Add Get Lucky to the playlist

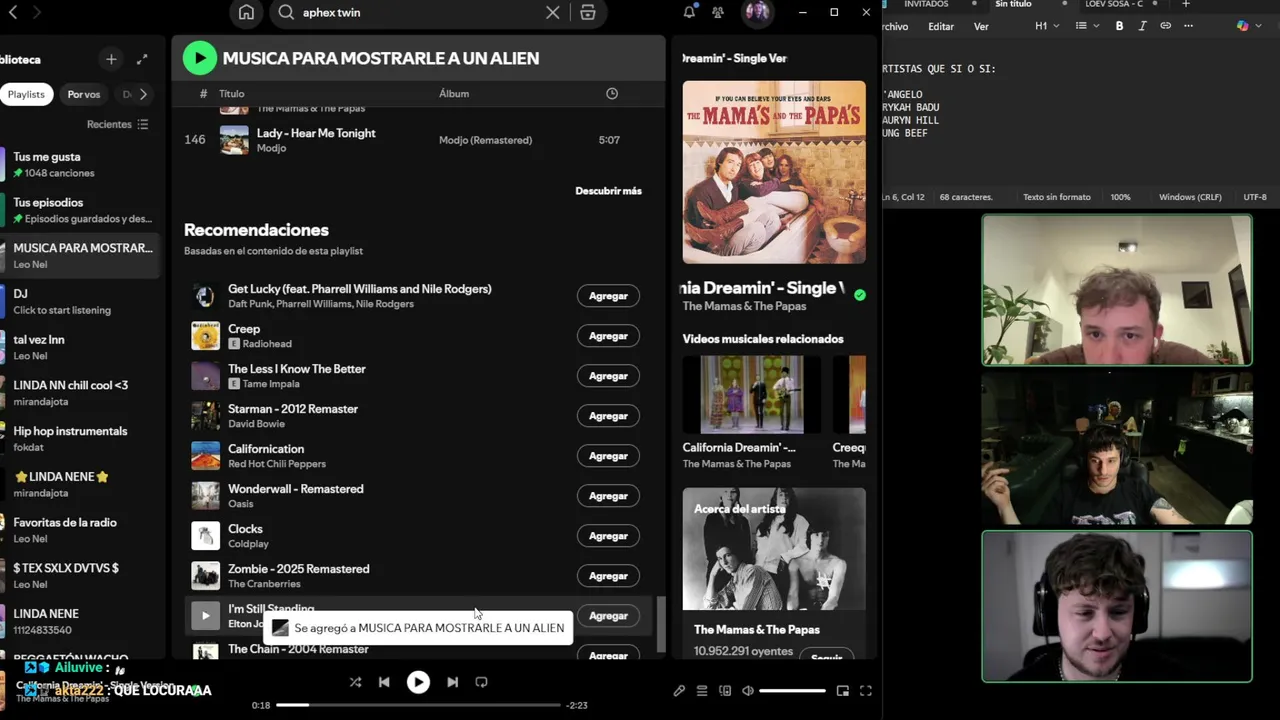click(608, 296)
